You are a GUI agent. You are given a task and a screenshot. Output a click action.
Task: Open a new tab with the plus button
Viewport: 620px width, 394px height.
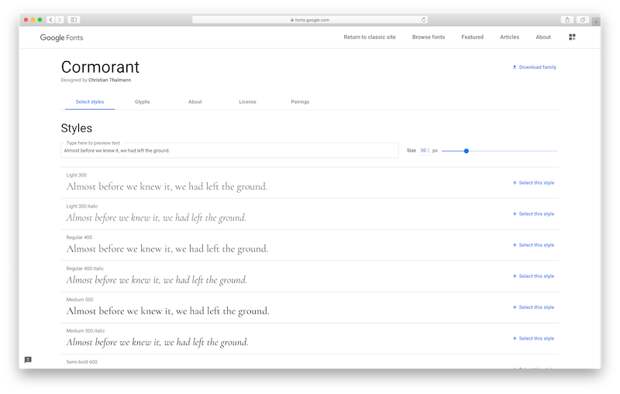tap(595, 21)
